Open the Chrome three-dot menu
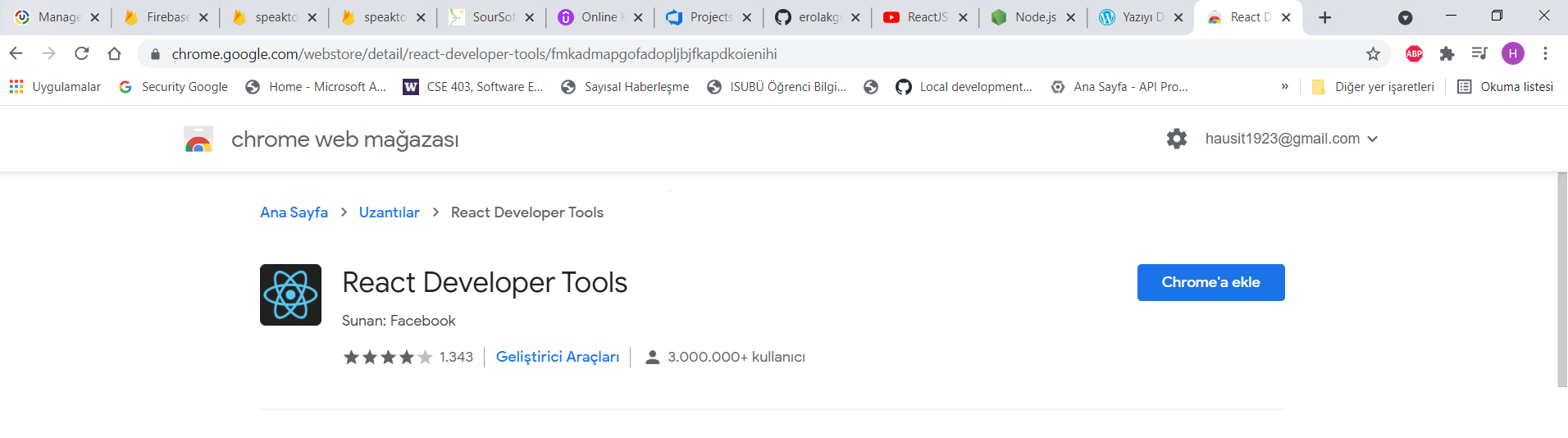The image size is (1568, 438). click(x=1545, y=54)
